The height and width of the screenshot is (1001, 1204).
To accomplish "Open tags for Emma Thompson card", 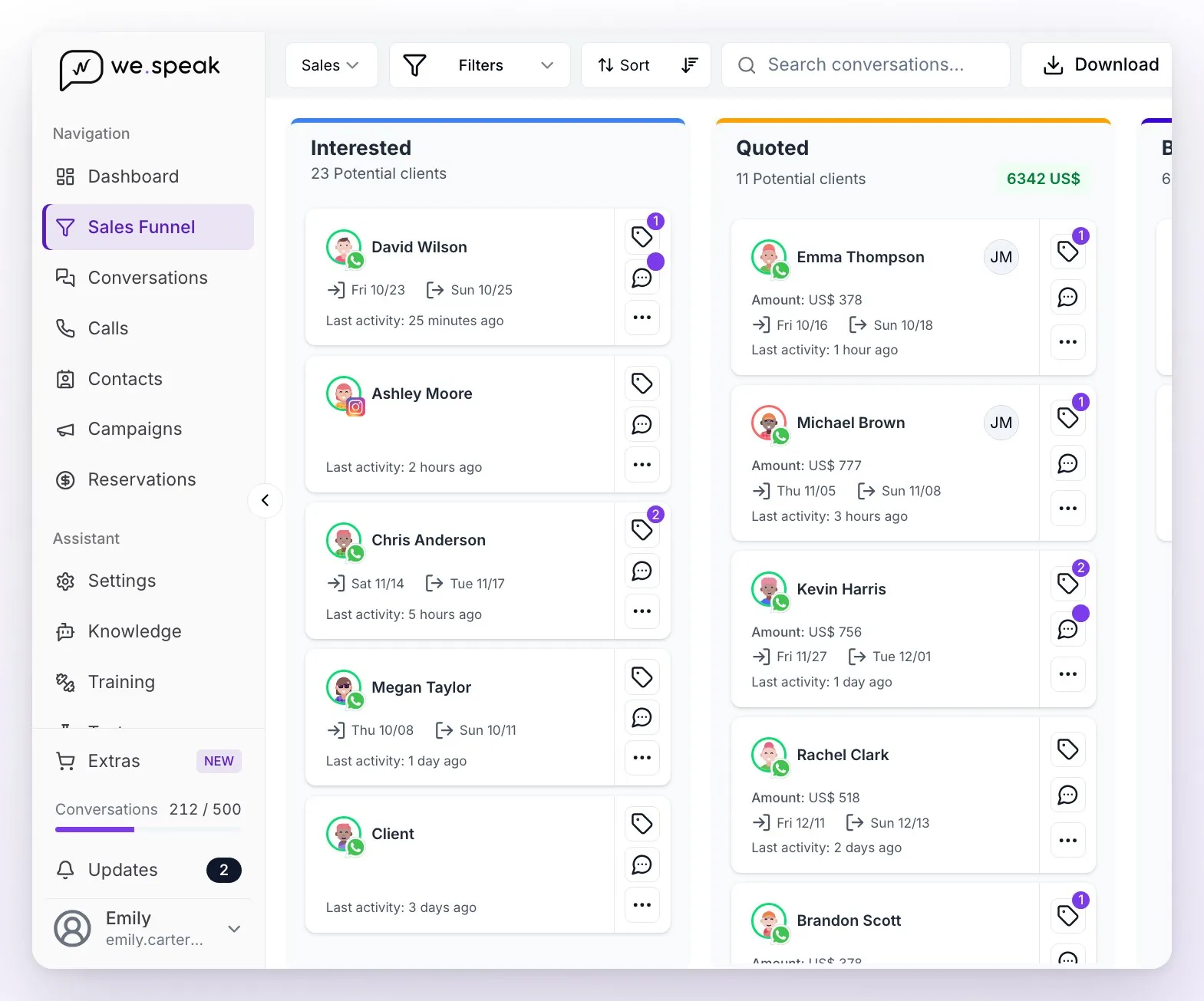I will [x=1068, y=251].
